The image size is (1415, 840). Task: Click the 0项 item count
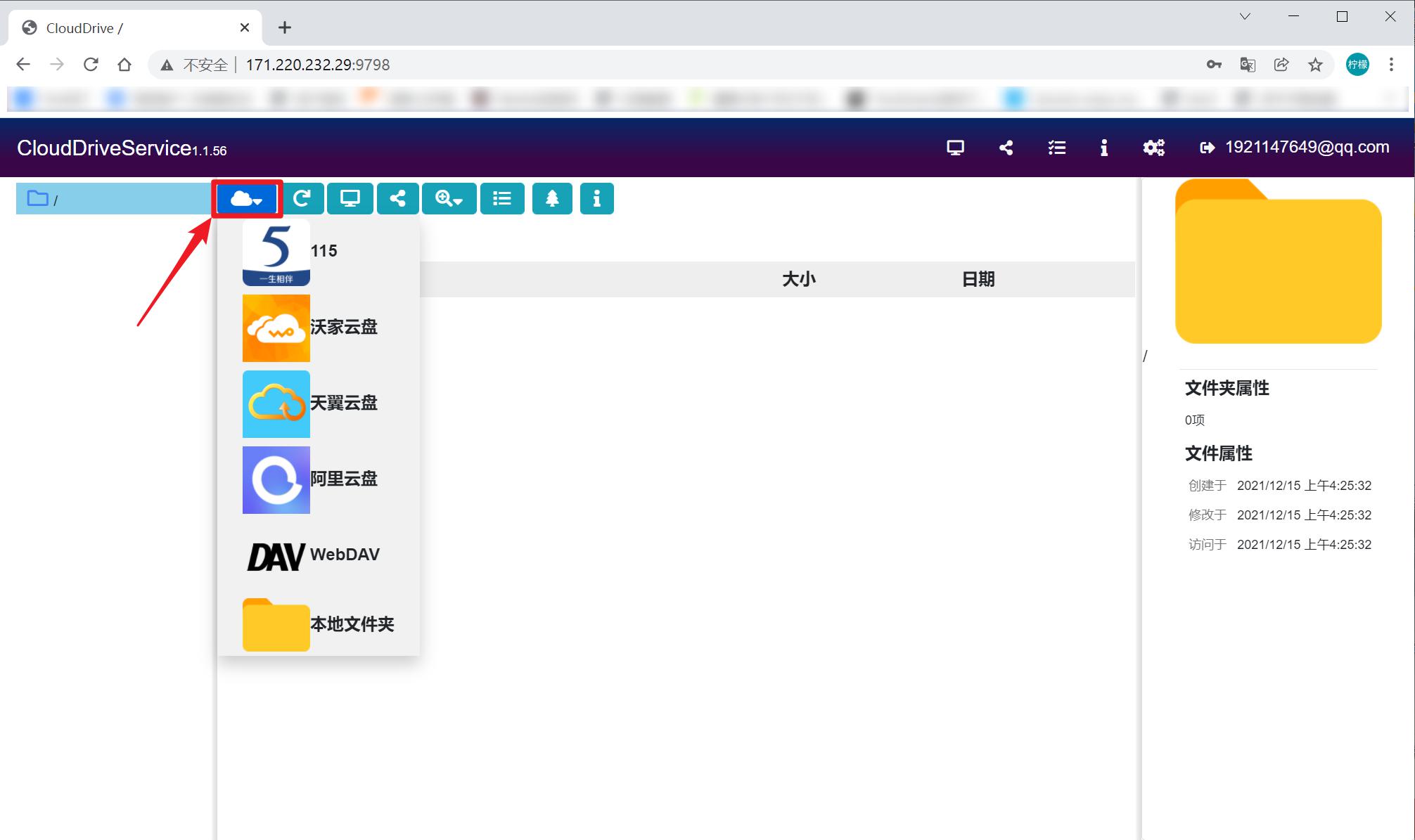pyautogui.click(x=1195, y=420)
